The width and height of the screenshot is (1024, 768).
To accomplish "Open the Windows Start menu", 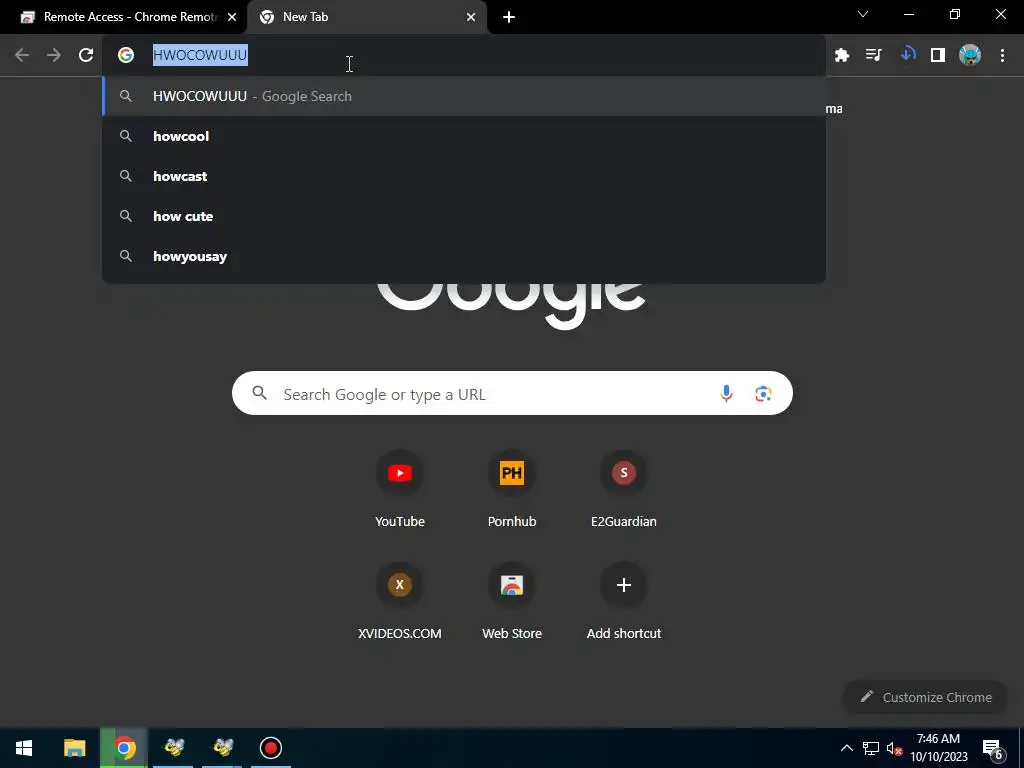I will coord(24,748).
